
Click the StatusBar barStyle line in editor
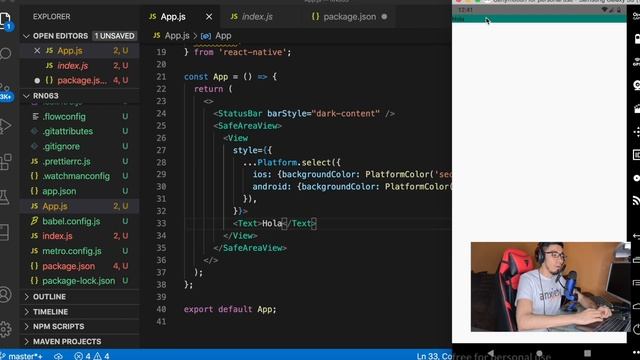coord(304,114)
